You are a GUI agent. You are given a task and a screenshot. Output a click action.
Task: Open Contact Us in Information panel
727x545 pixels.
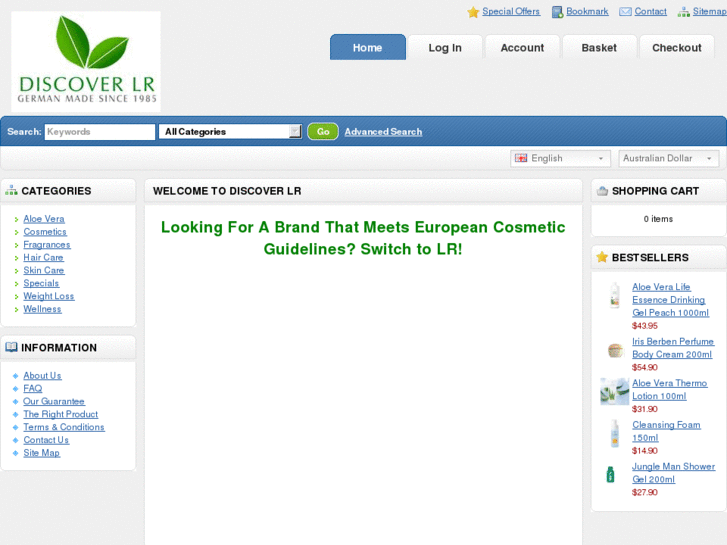coord(46,440)
